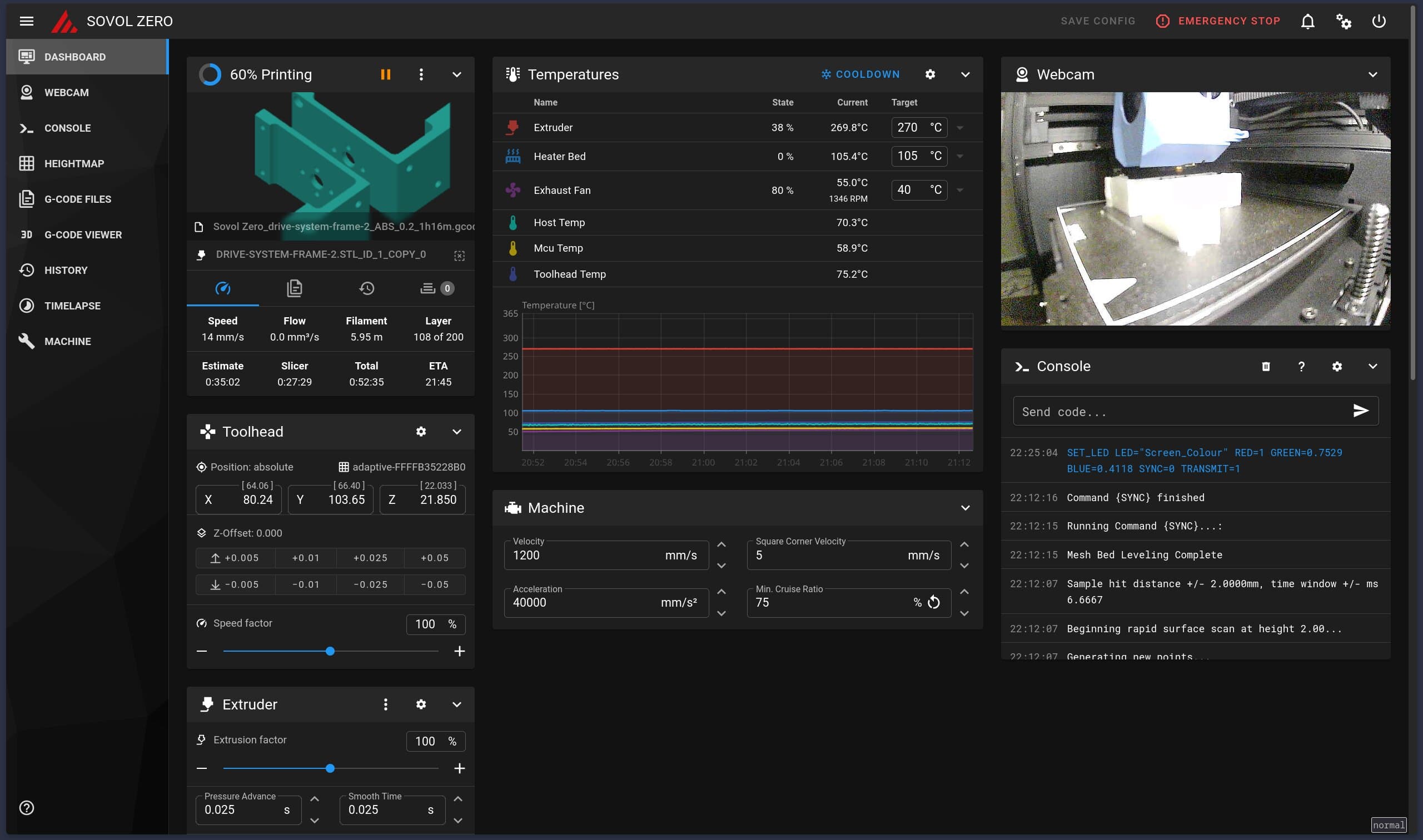Toggle the hamburger navigation menu
Screen dimensions: 1423x840
pos(27,21)
